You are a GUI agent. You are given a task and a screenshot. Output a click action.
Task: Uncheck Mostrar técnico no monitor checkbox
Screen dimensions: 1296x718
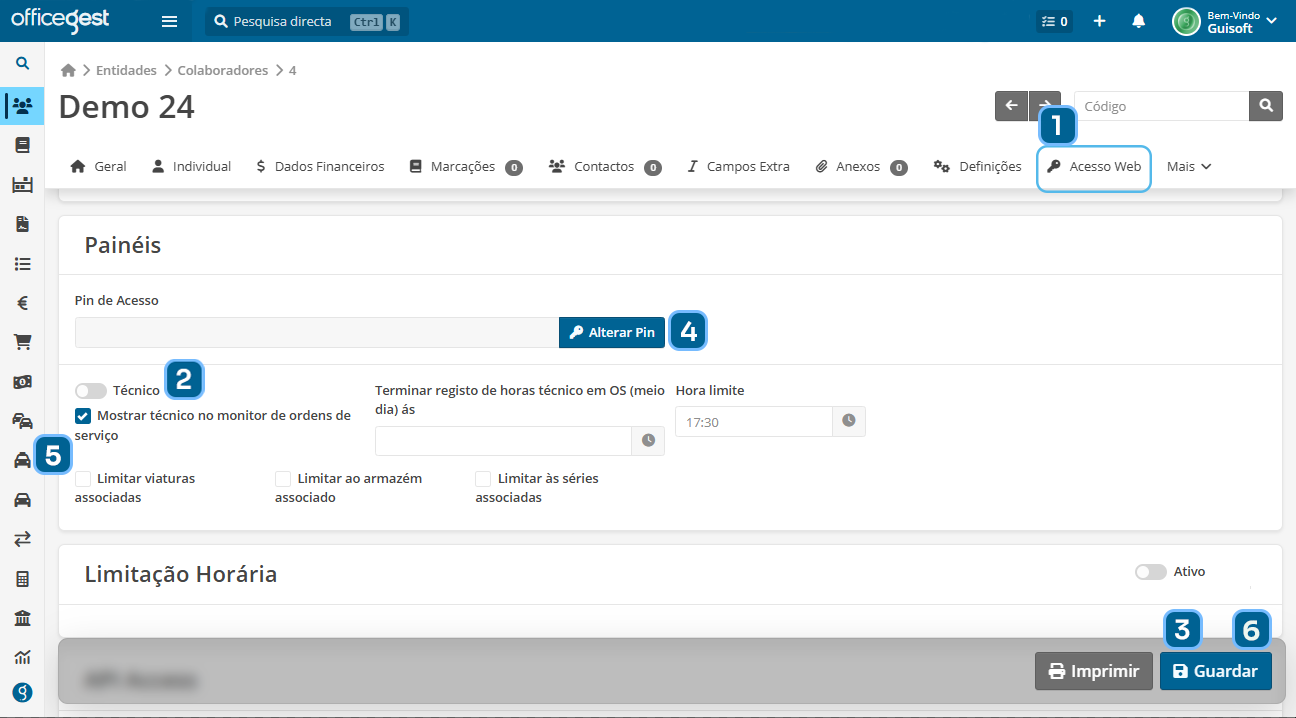[83, 416]
